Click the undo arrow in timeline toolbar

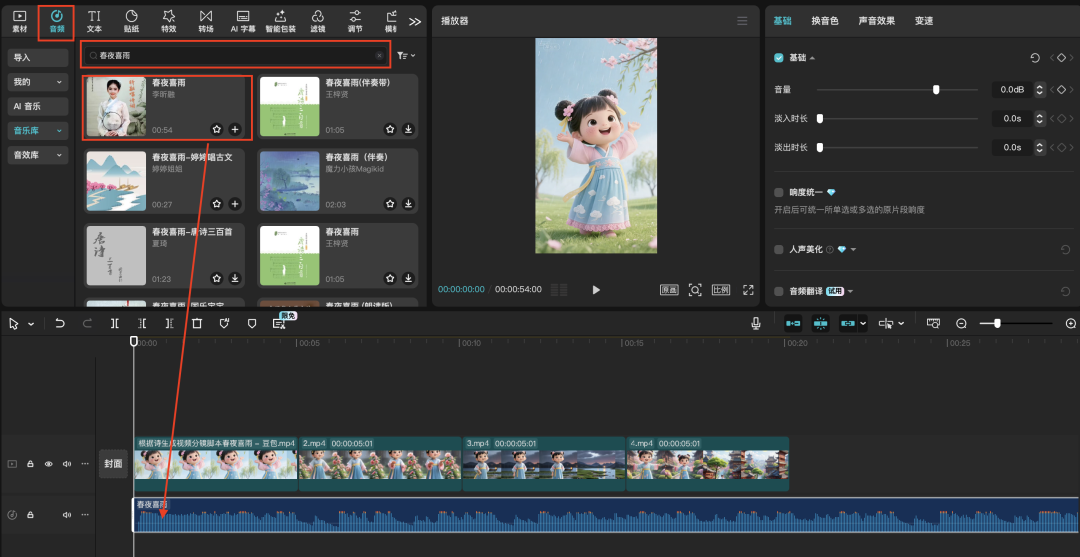click(60, 323)
